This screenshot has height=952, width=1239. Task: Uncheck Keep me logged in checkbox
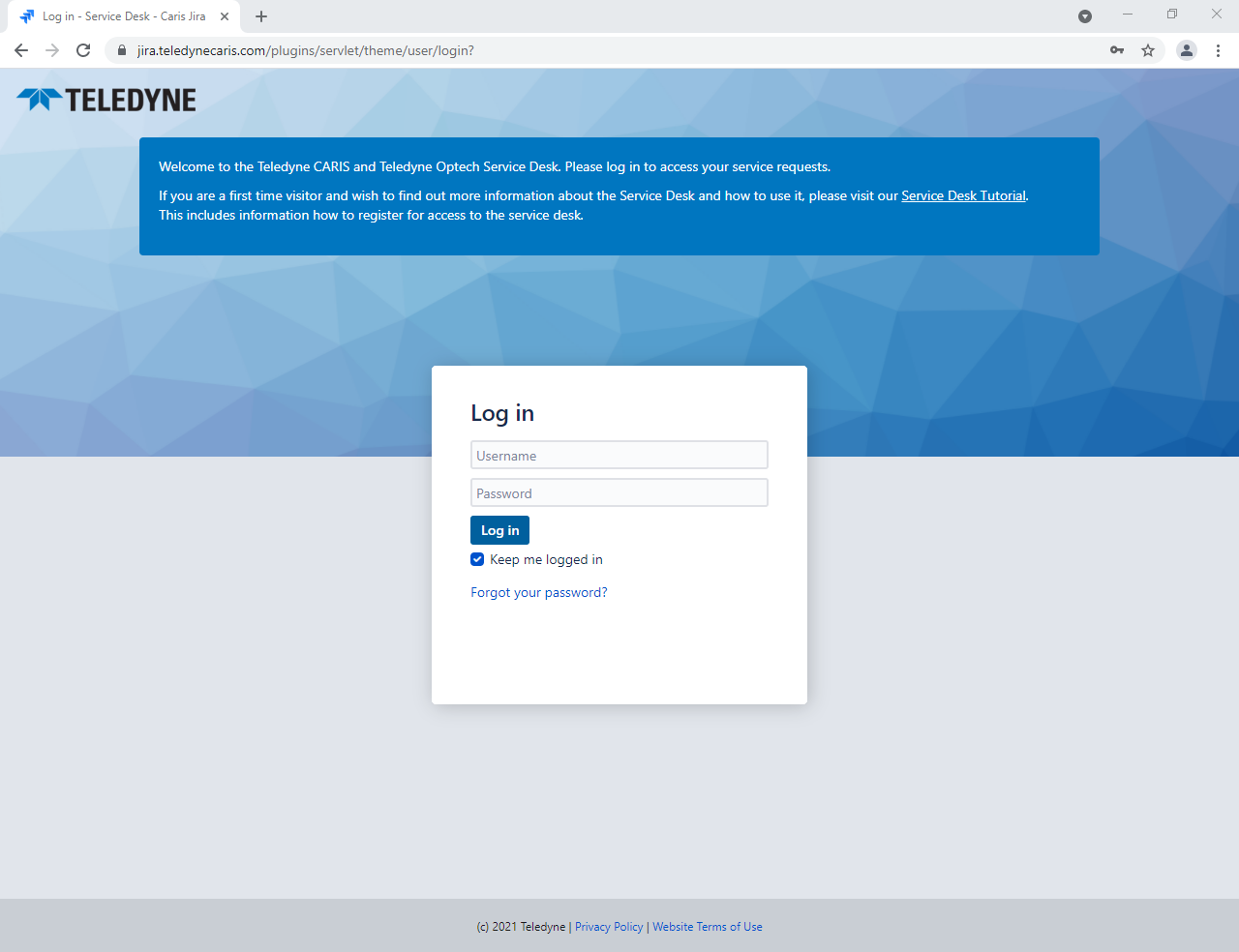(x=477, y=559)
